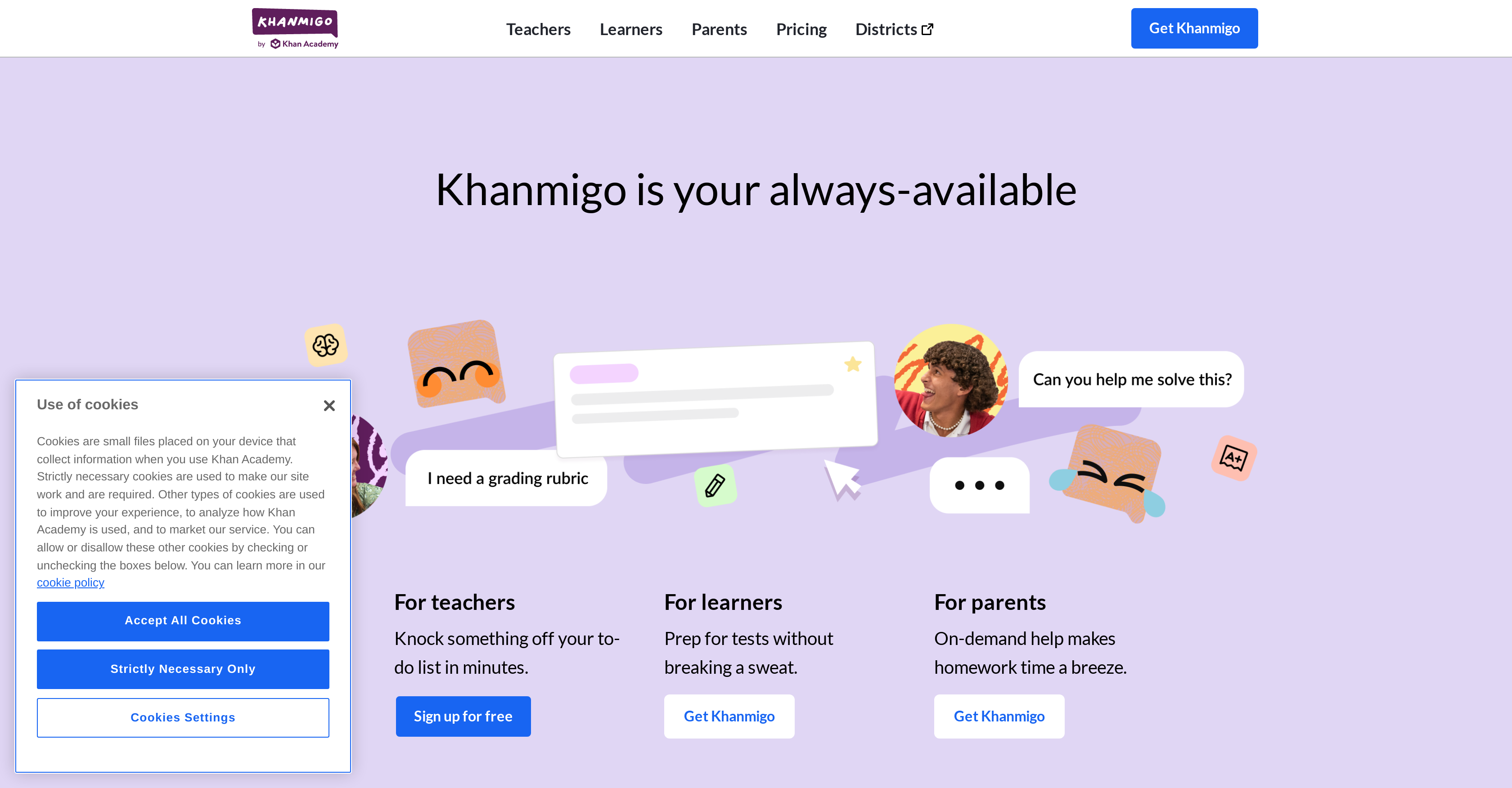This screenshot has width=1512, height=788.
Task: Click Sign up for free button
Action: coord(464,716)
